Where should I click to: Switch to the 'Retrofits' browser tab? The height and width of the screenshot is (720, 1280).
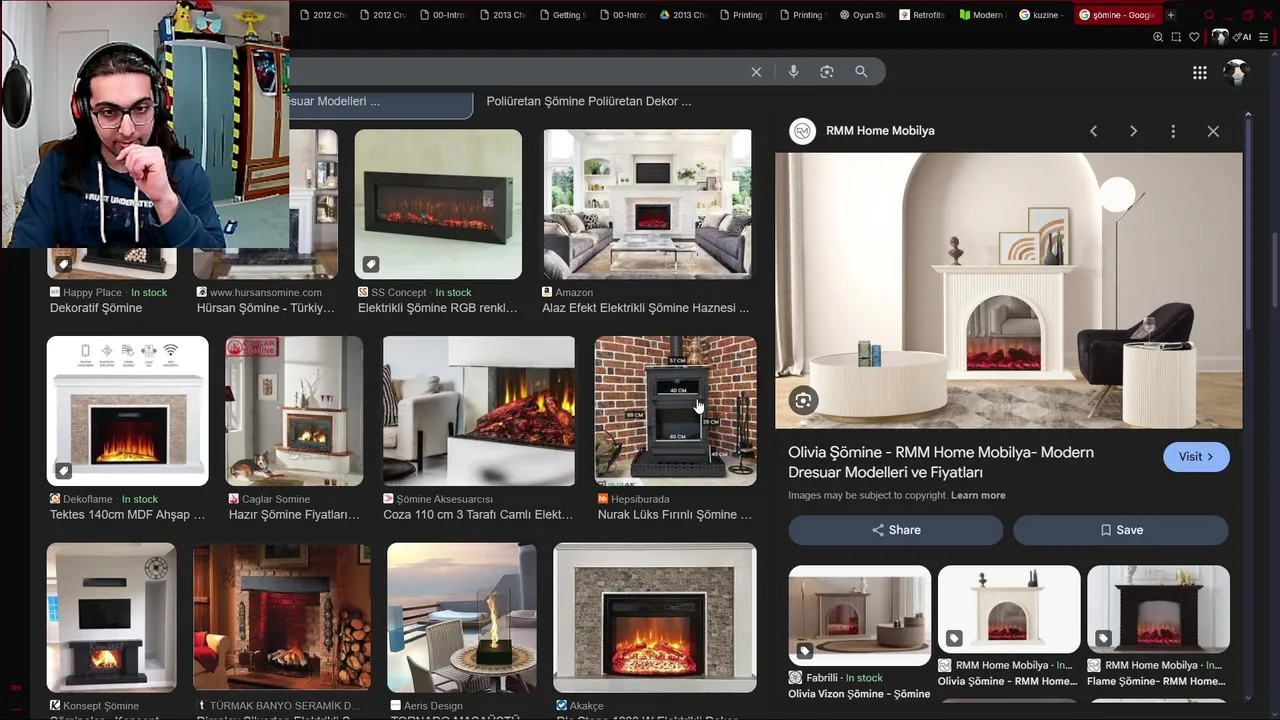920,15
